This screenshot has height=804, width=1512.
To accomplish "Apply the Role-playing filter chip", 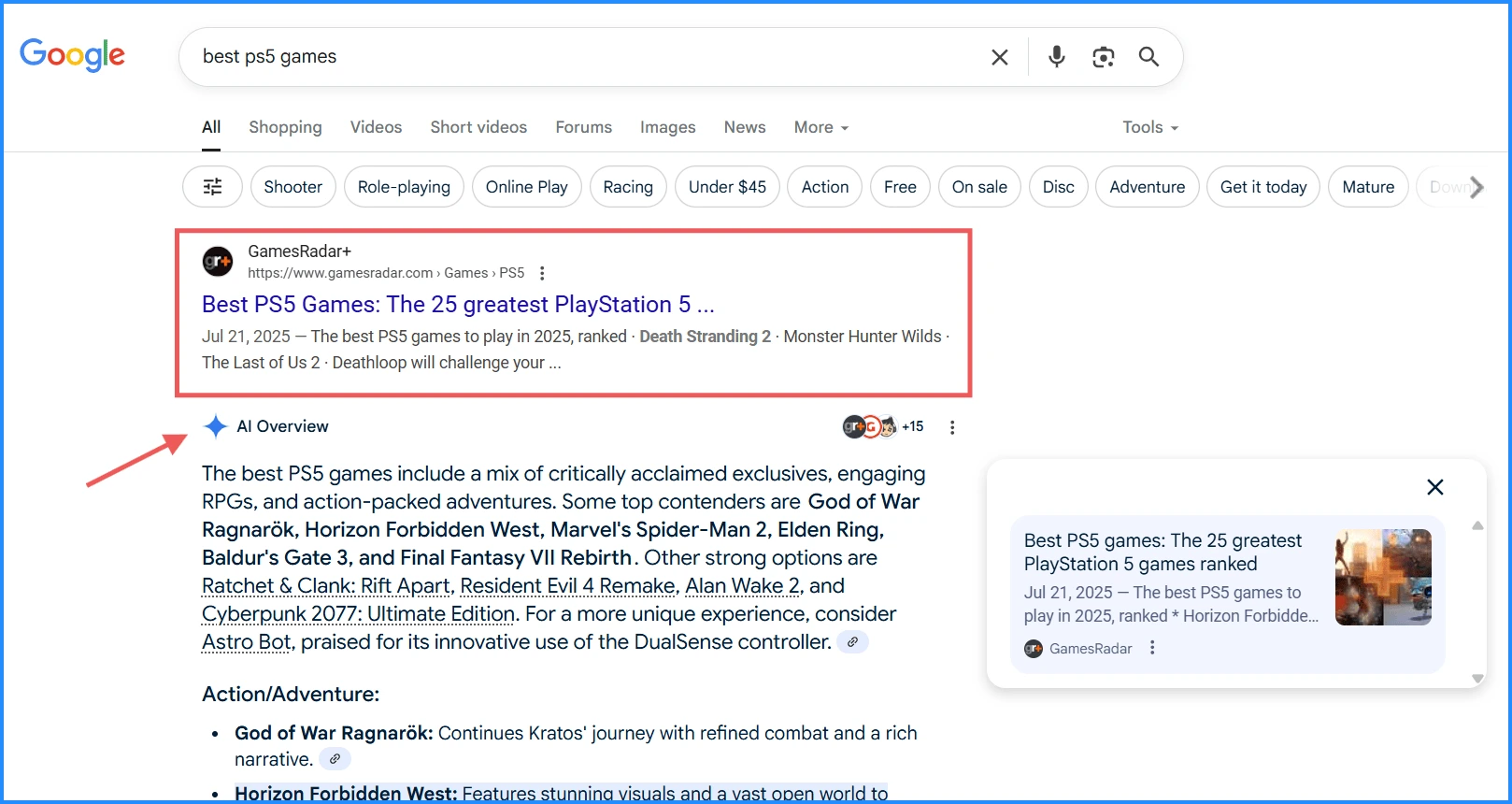I will (x=404, y=187).
